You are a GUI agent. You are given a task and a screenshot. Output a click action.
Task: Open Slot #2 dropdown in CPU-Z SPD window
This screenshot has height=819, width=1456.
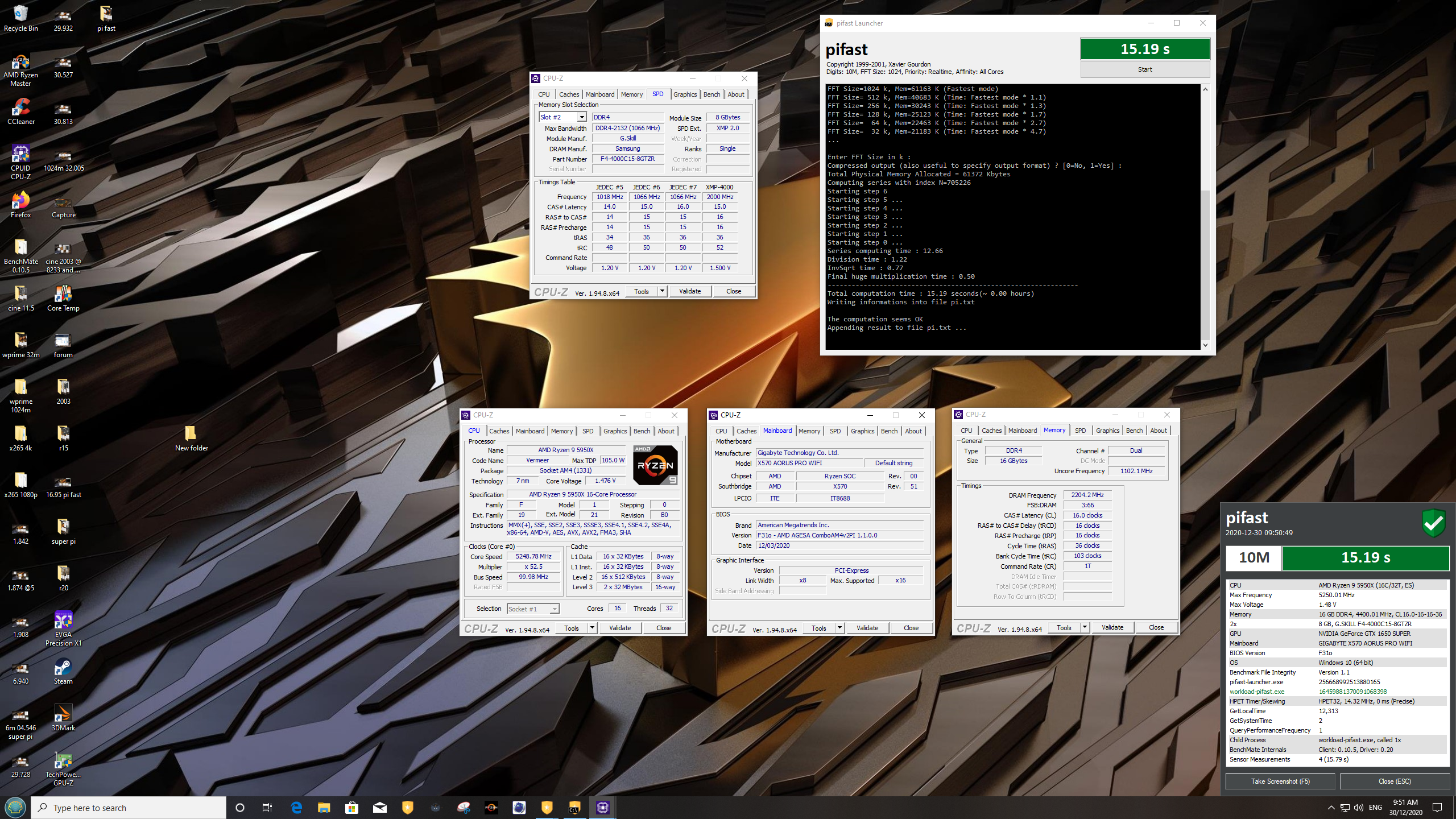pos(582,117)
